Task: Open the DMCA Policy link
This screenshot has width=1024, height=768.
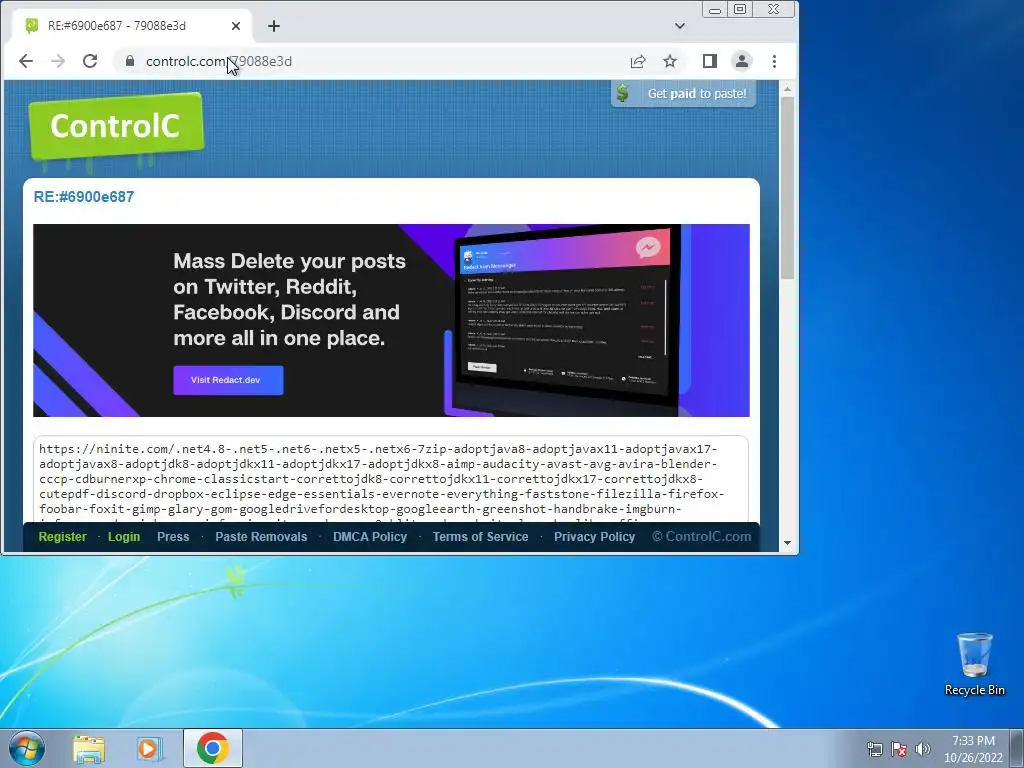Action: (x=370, y=537)
